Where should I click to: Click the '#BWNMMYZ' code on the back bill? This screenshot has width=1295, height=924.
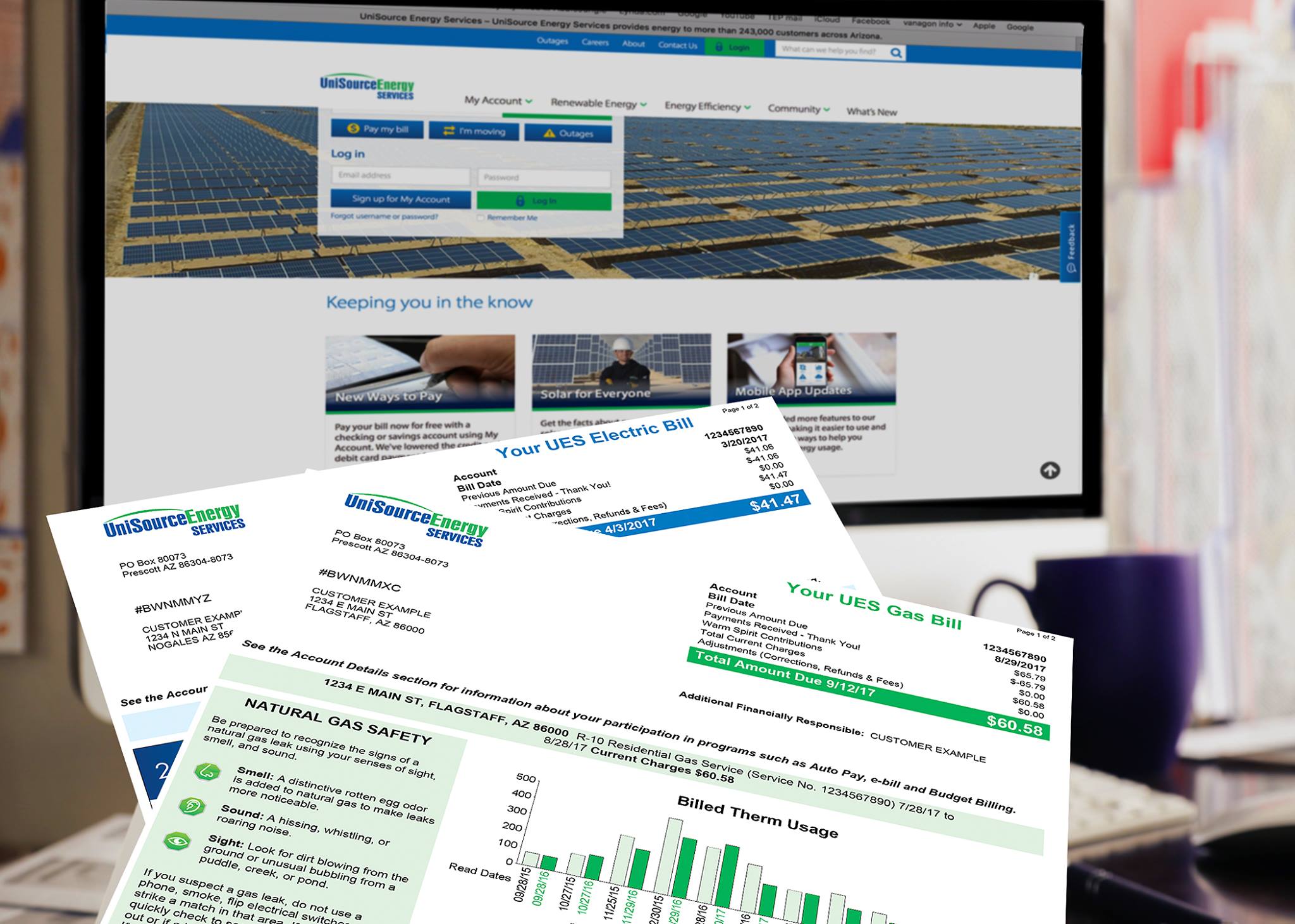(x=173, y=604)
